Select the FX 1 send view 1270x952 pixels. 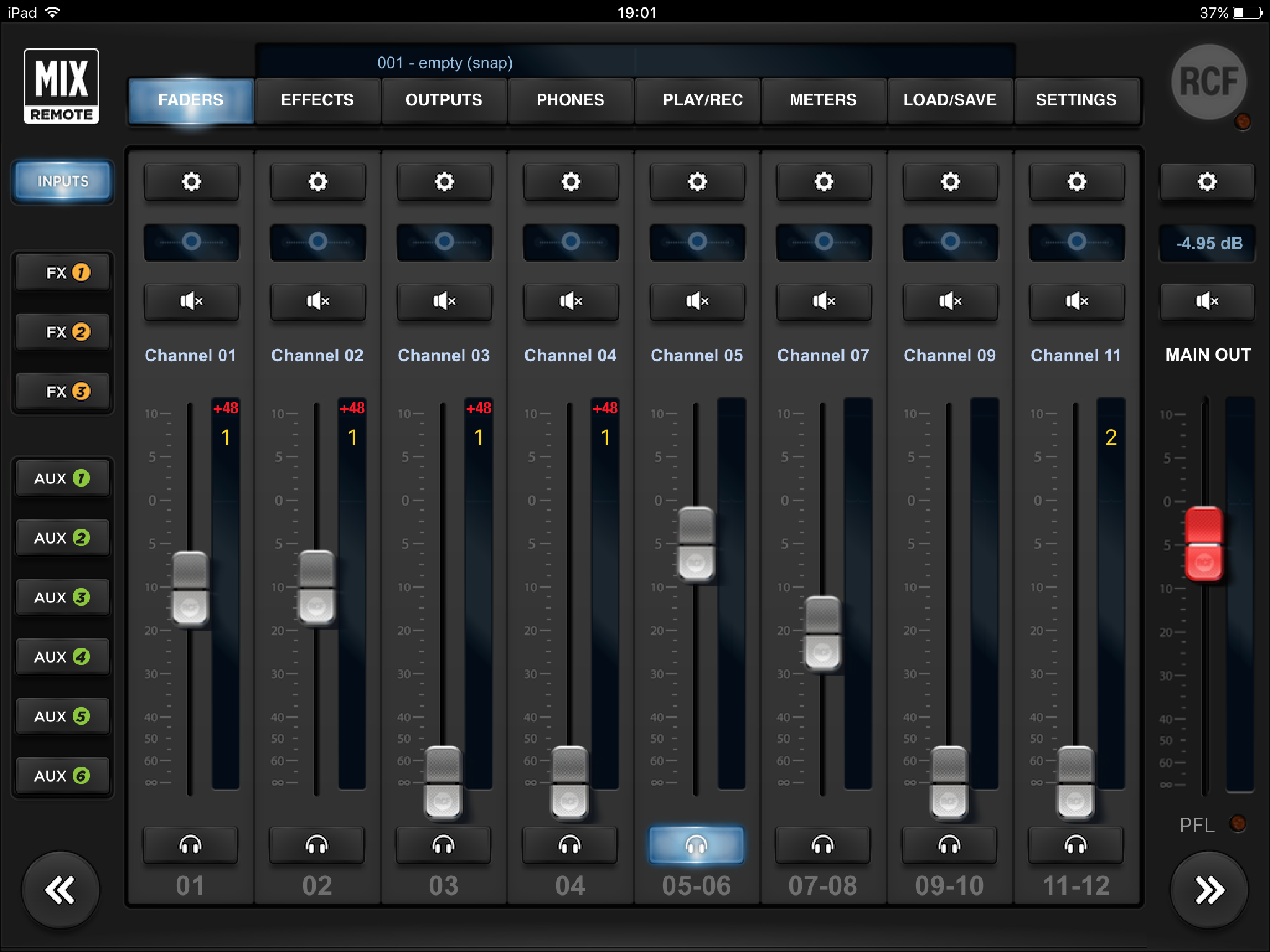[x=63, y=273]
